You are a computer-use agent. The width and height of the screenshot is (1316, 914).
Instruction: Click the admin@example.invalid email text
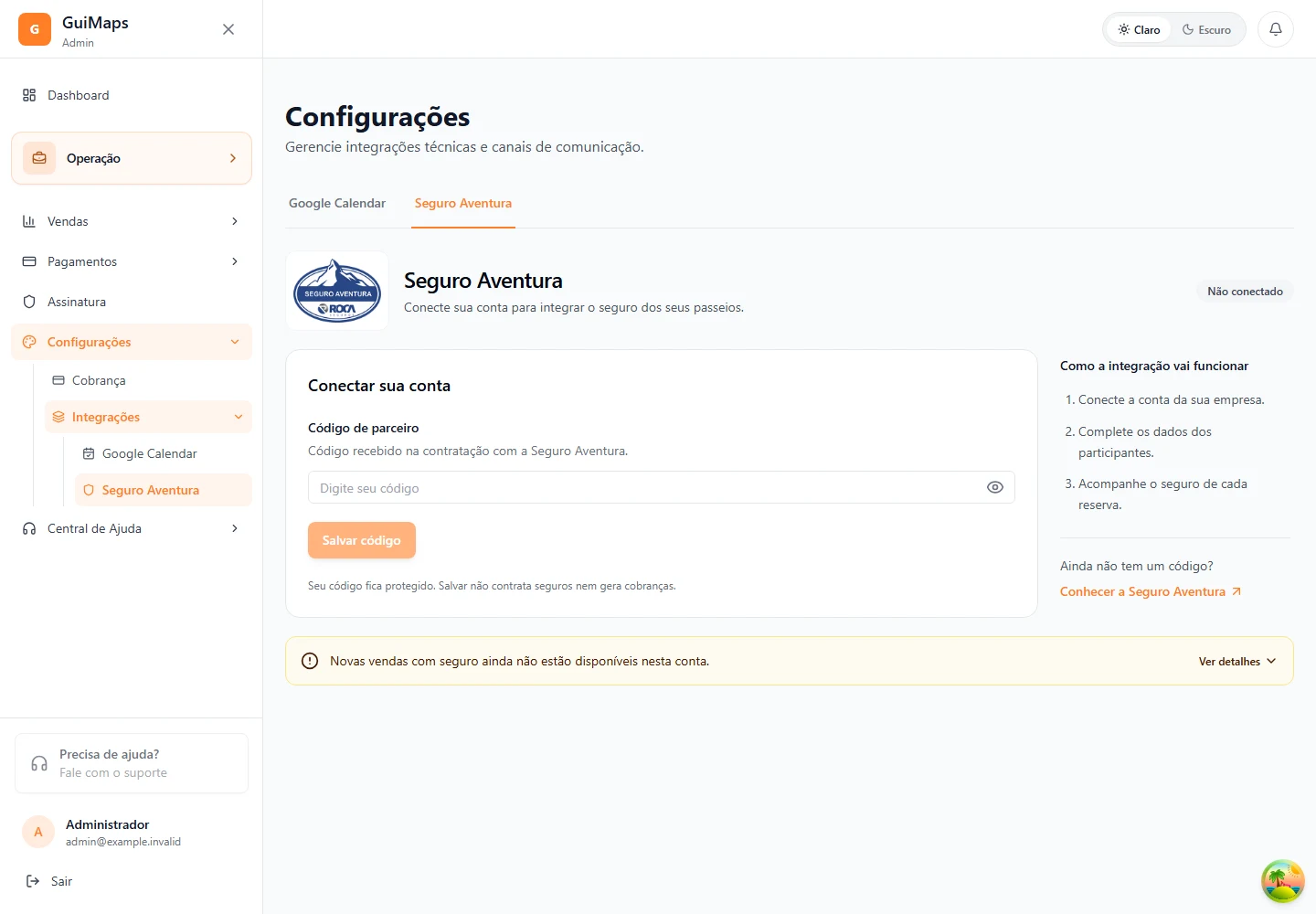point(123,842)
